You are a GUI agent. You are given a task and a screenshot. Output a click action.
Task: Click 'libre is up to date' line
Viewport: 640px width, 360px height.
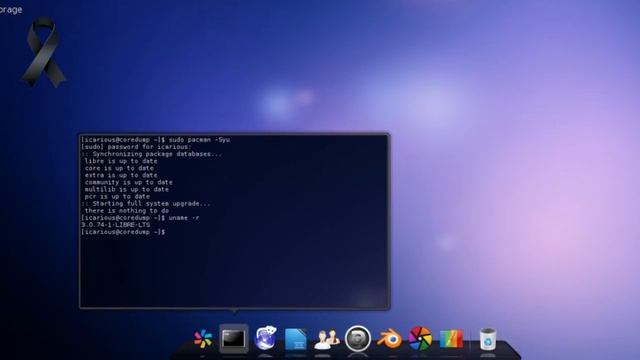coord(121,161)
